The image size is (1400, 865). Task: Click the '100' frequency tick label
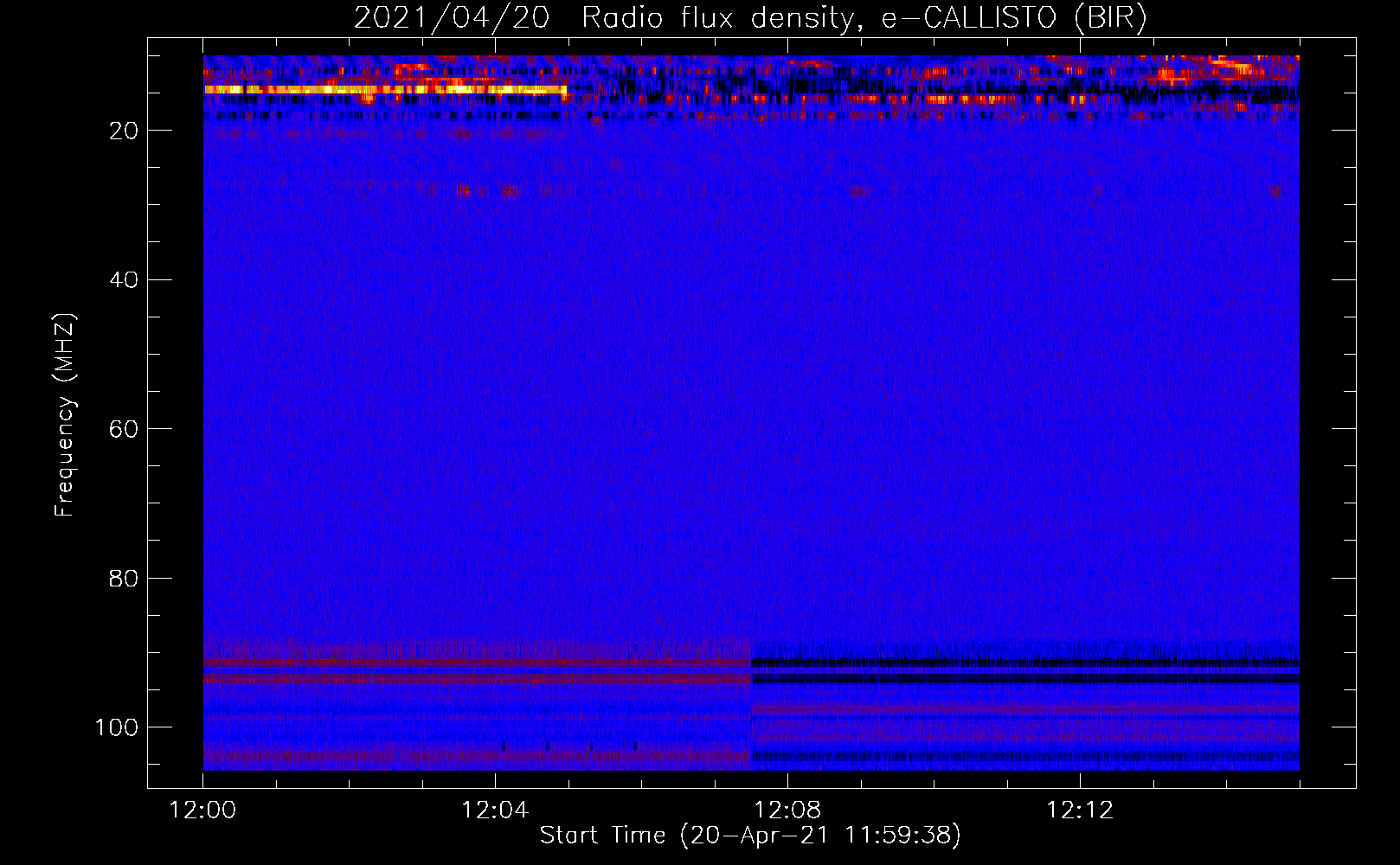pyautogui.click(x=117, y=727)
